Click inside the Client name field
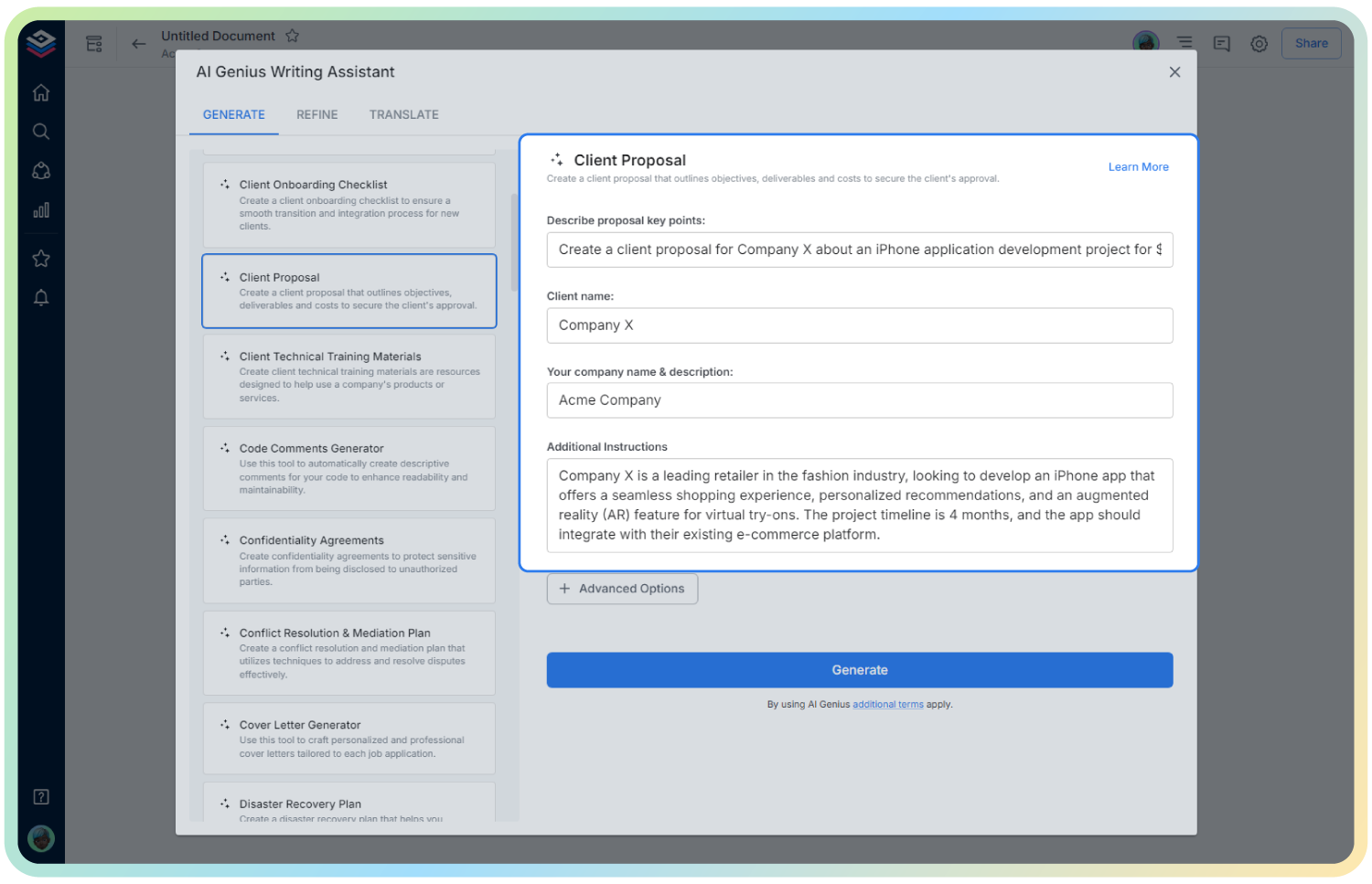The width and height of the screenshot is (1372, 884). pyautogui.click(x=859, y=325)
